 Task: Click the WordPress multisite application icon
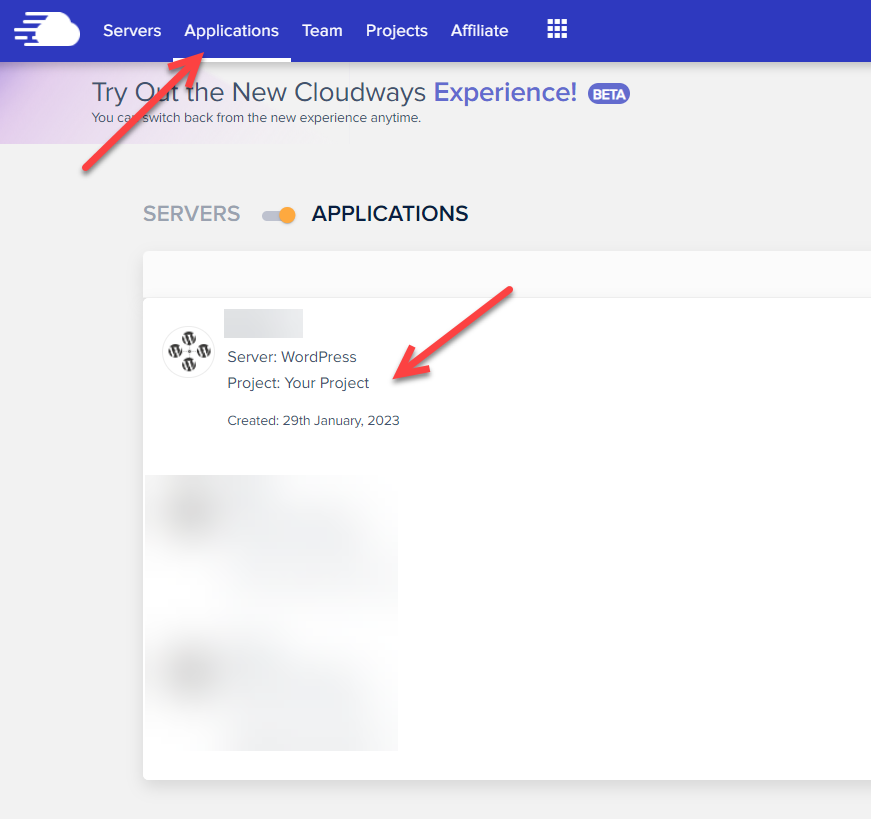coord(189,352)
